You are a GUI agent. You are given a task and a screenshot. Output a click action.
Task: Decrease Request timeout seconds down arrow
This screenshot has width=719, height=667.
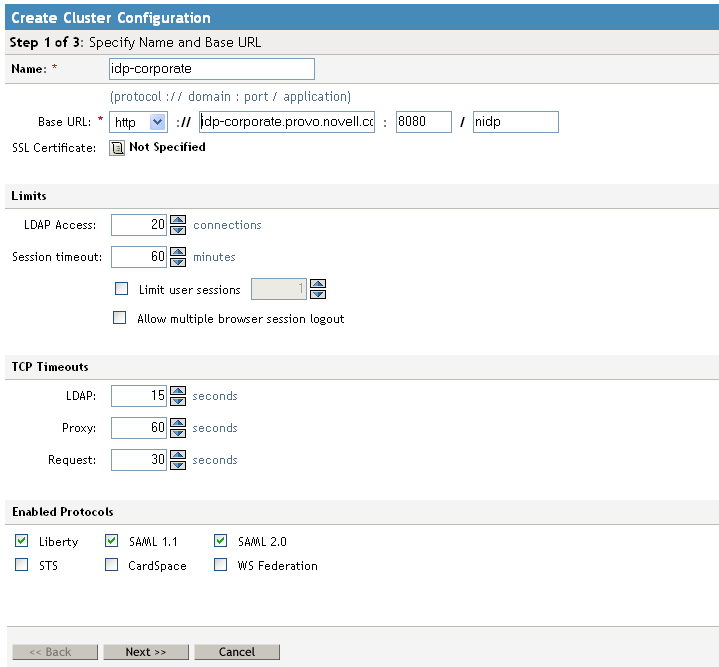(178, 465)
